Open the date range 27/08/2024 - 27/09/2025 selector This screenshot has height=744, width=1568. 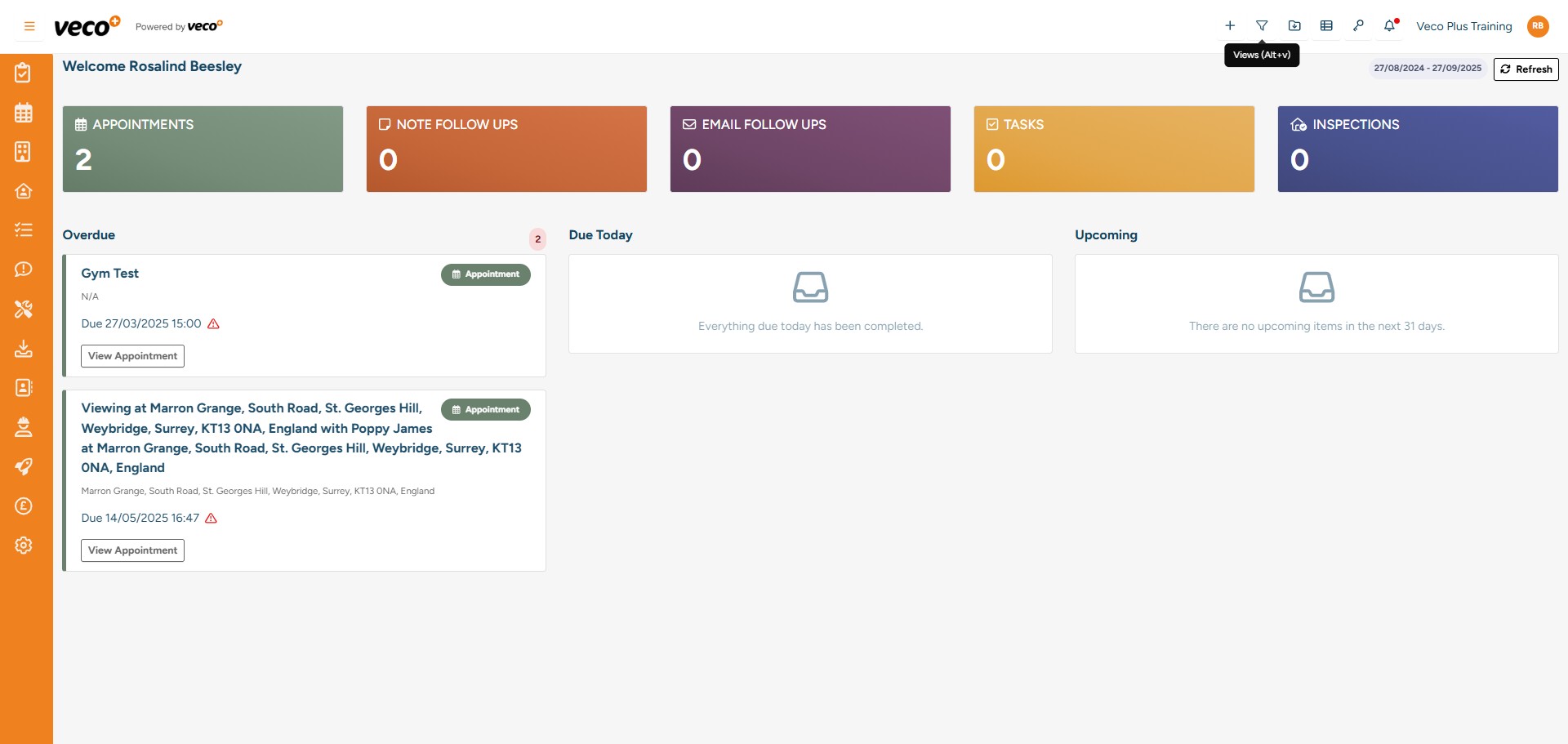point(1427,69)
